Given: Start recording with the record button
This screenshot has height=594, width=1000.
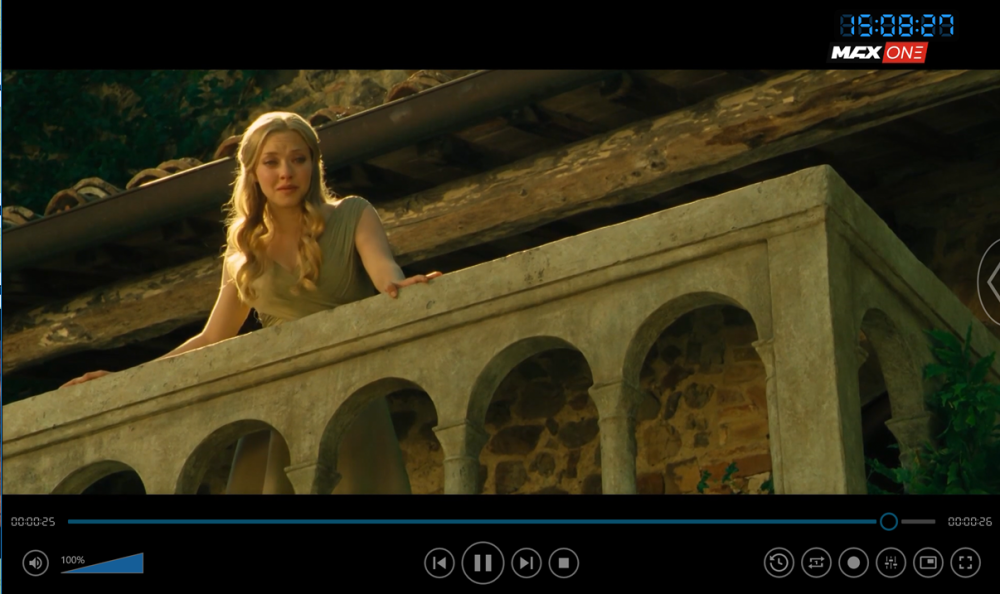Looking at the screenshot, I should [x=853, y=563].
